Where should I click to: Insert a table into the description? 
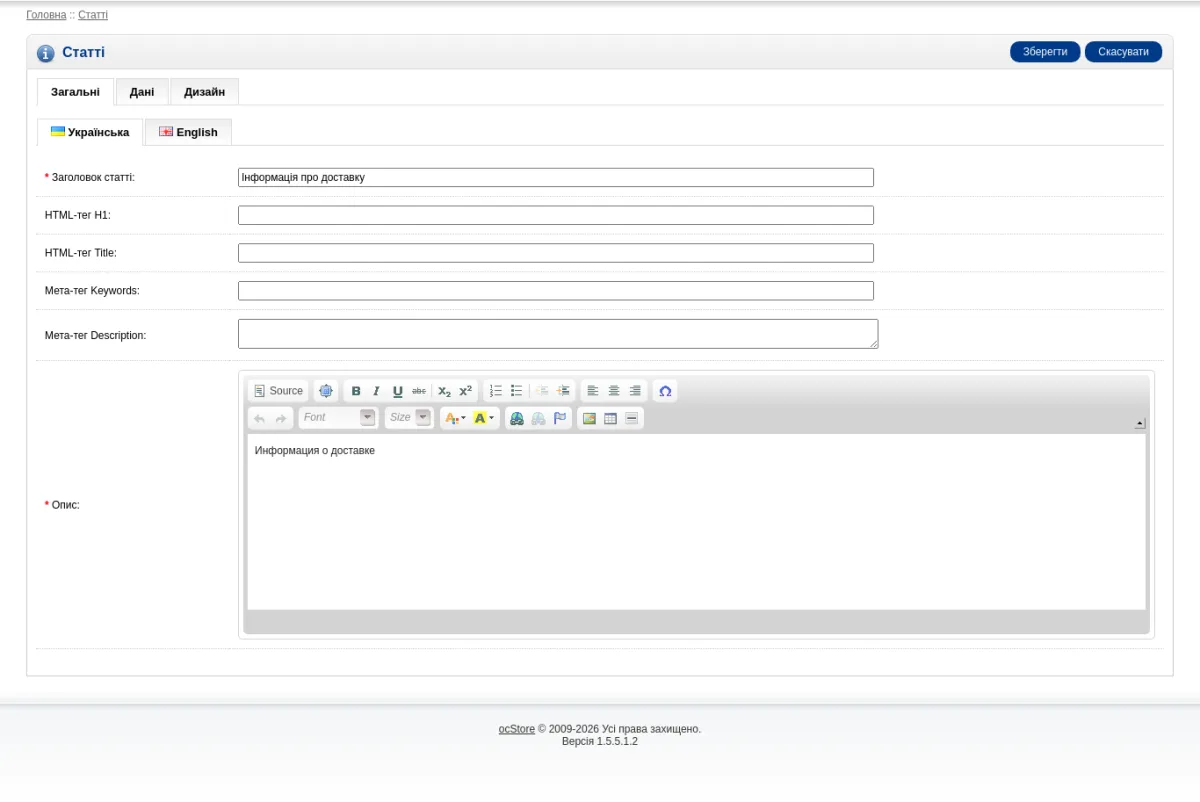610,418
